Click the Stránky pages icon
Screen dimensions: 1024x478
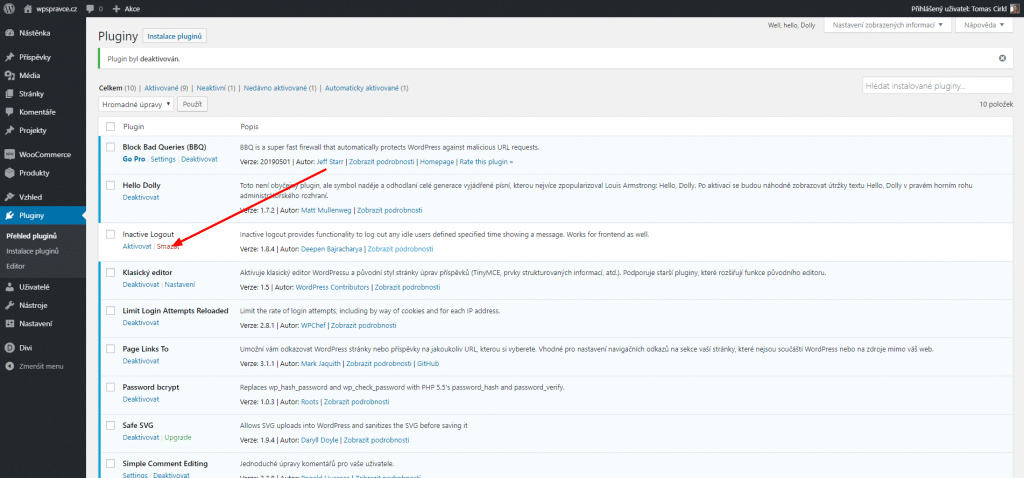click(x=9, y=93)
